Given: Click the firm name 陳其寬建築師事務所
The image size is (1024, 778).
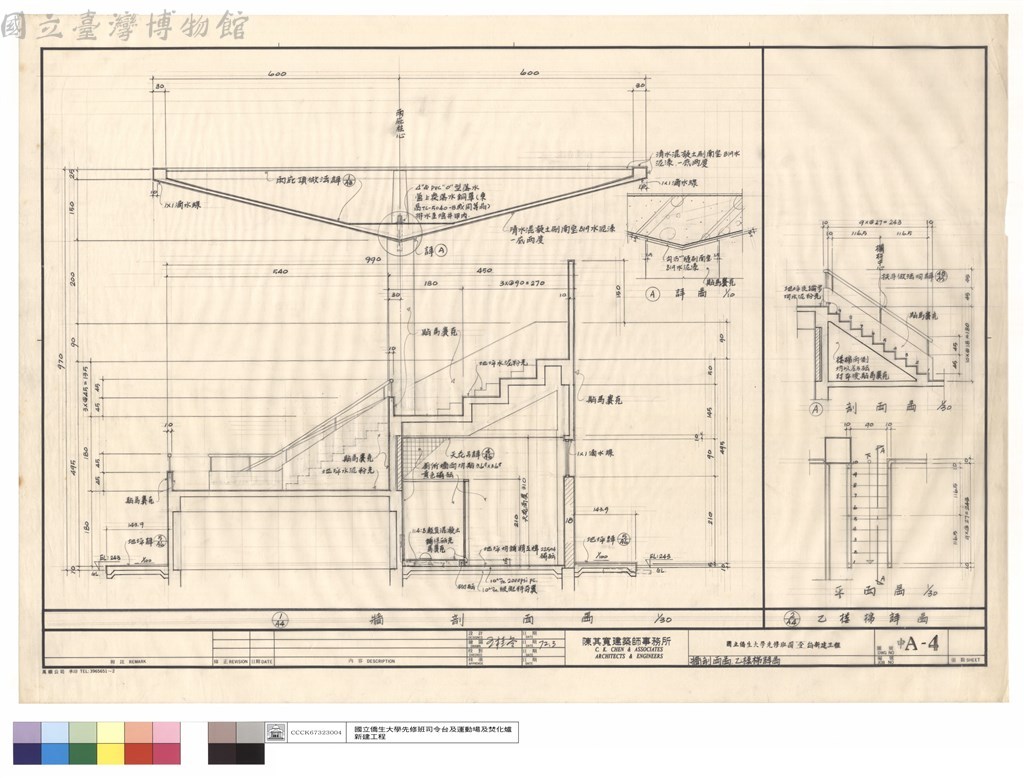Looking at the screenshot, I should (x=626, y=641).
